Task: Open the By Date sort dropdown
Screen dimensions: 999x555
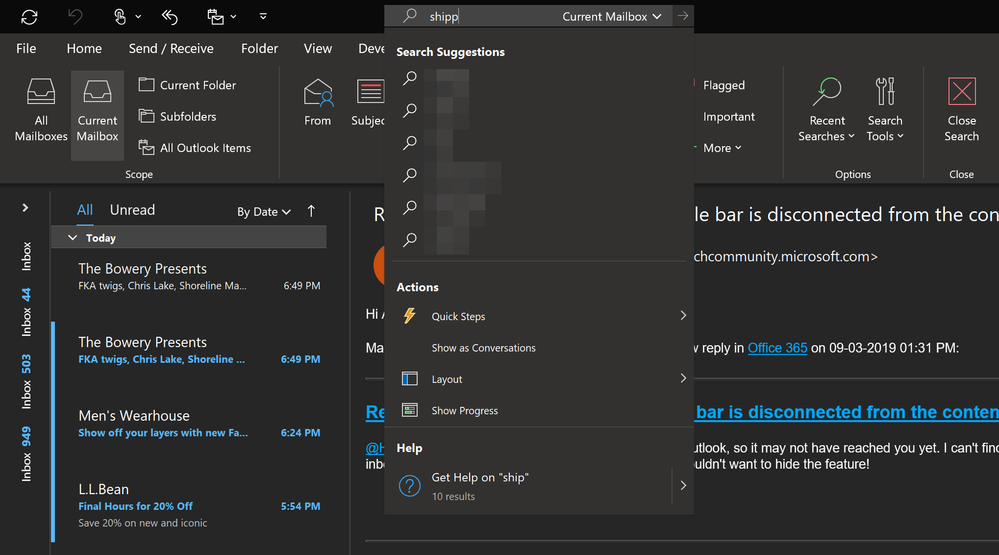Action: coord(264,212)
